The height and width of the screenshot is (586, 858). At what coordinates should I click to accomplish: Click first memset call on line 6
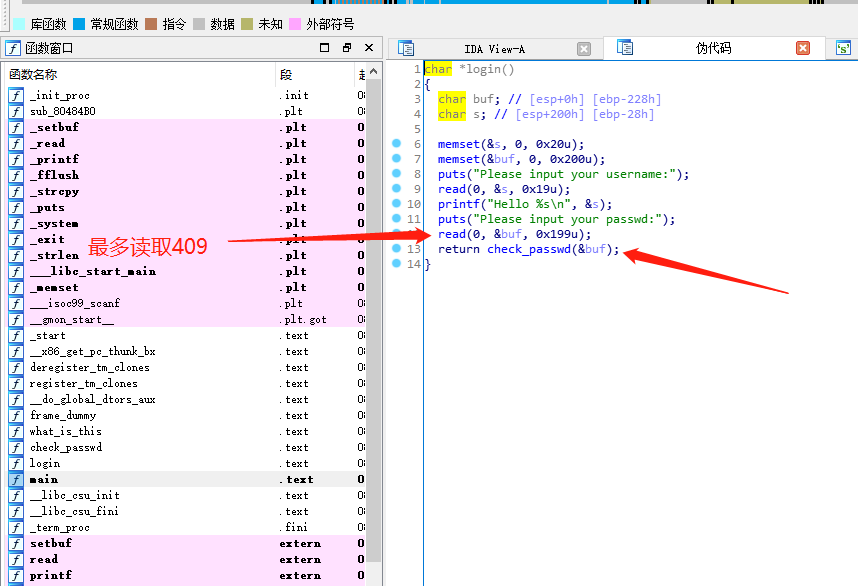point(459,144)
